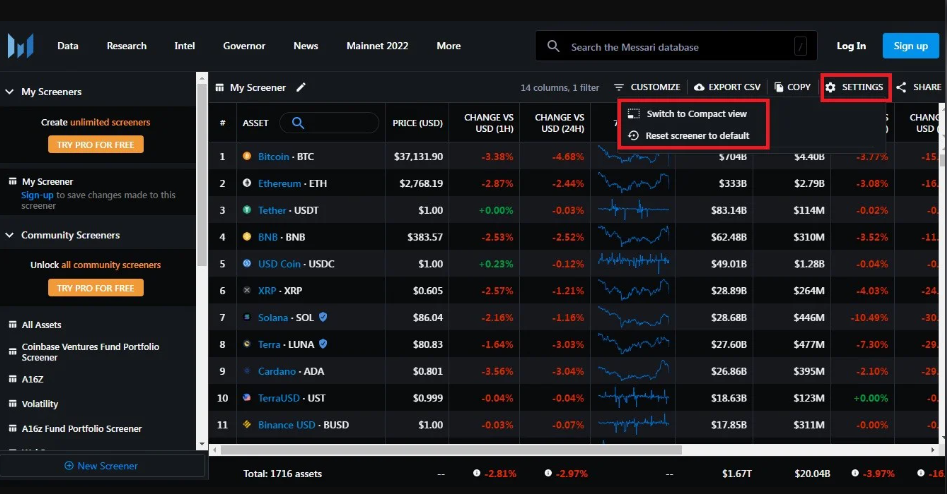Click the Share button
This screenshot has width=947, height=494.
click(x=918, y=87)
